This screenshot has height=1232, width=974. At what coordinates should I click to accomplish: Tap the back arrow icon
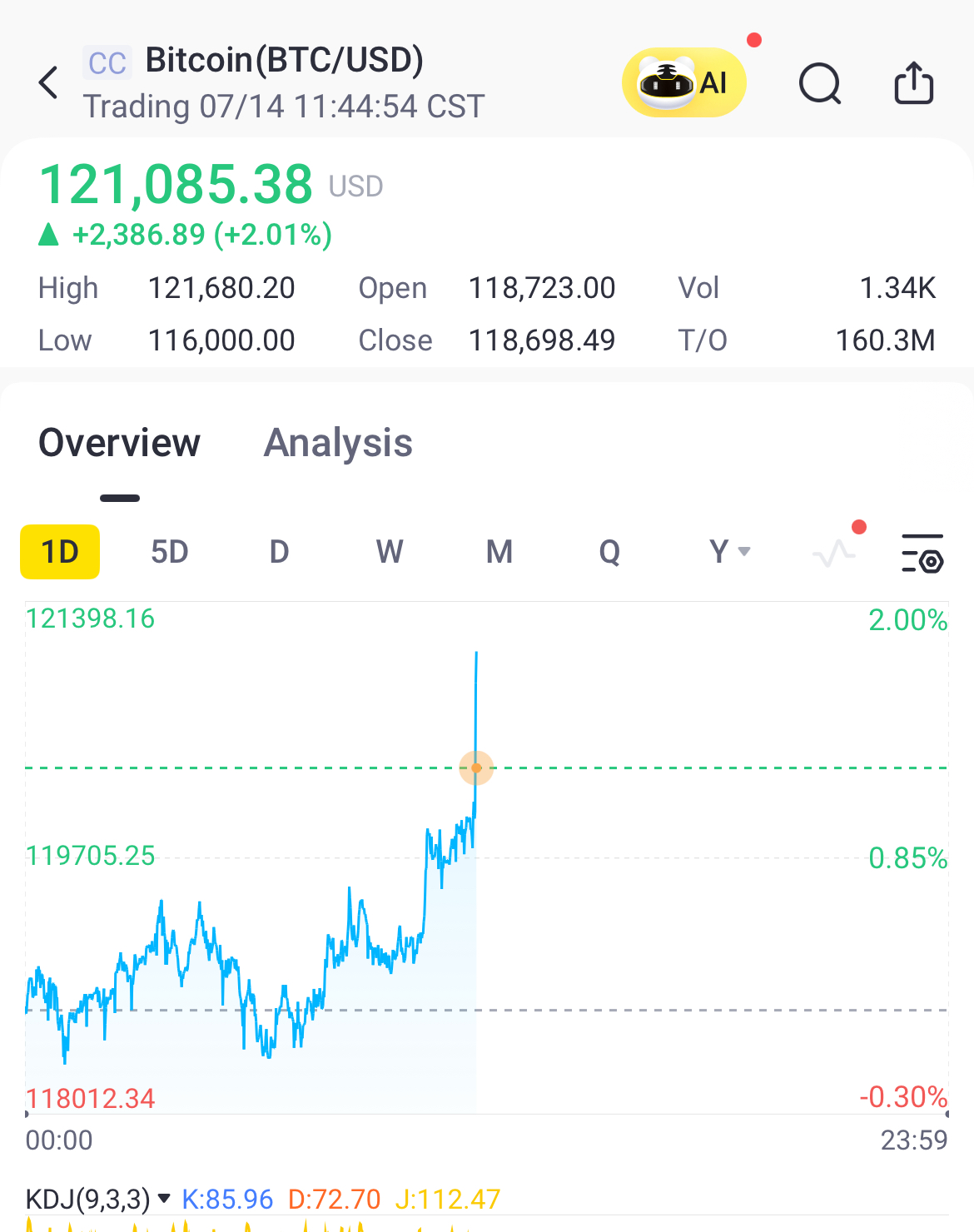48,82
